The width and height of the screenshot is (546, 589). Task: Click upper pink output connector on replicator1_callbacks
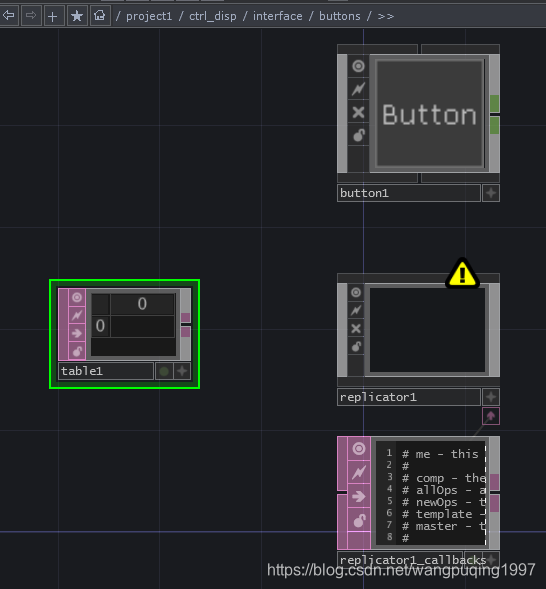495,482
